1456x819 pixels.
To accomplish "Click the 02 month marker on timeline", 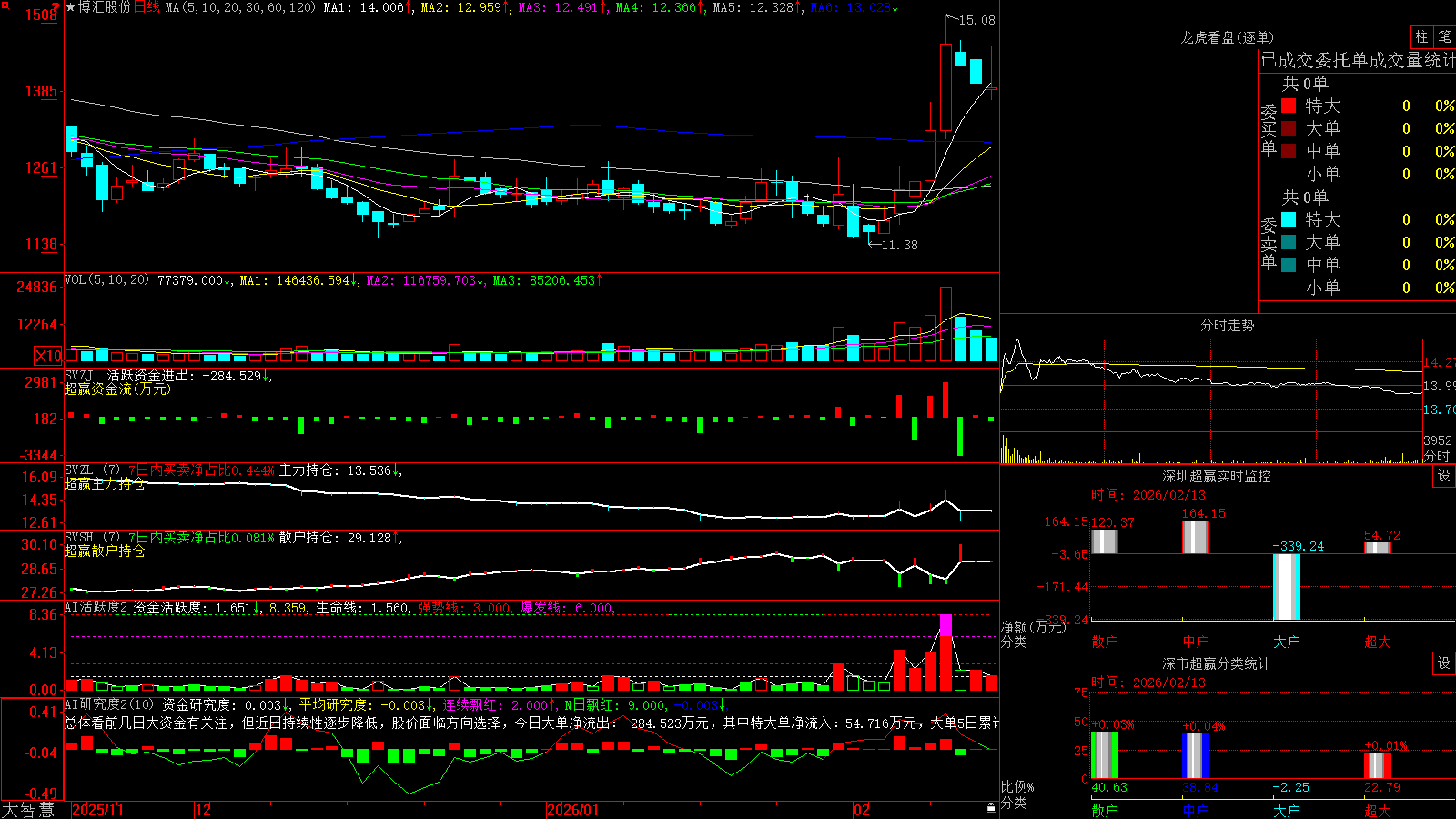I will (x=862, y=810).
